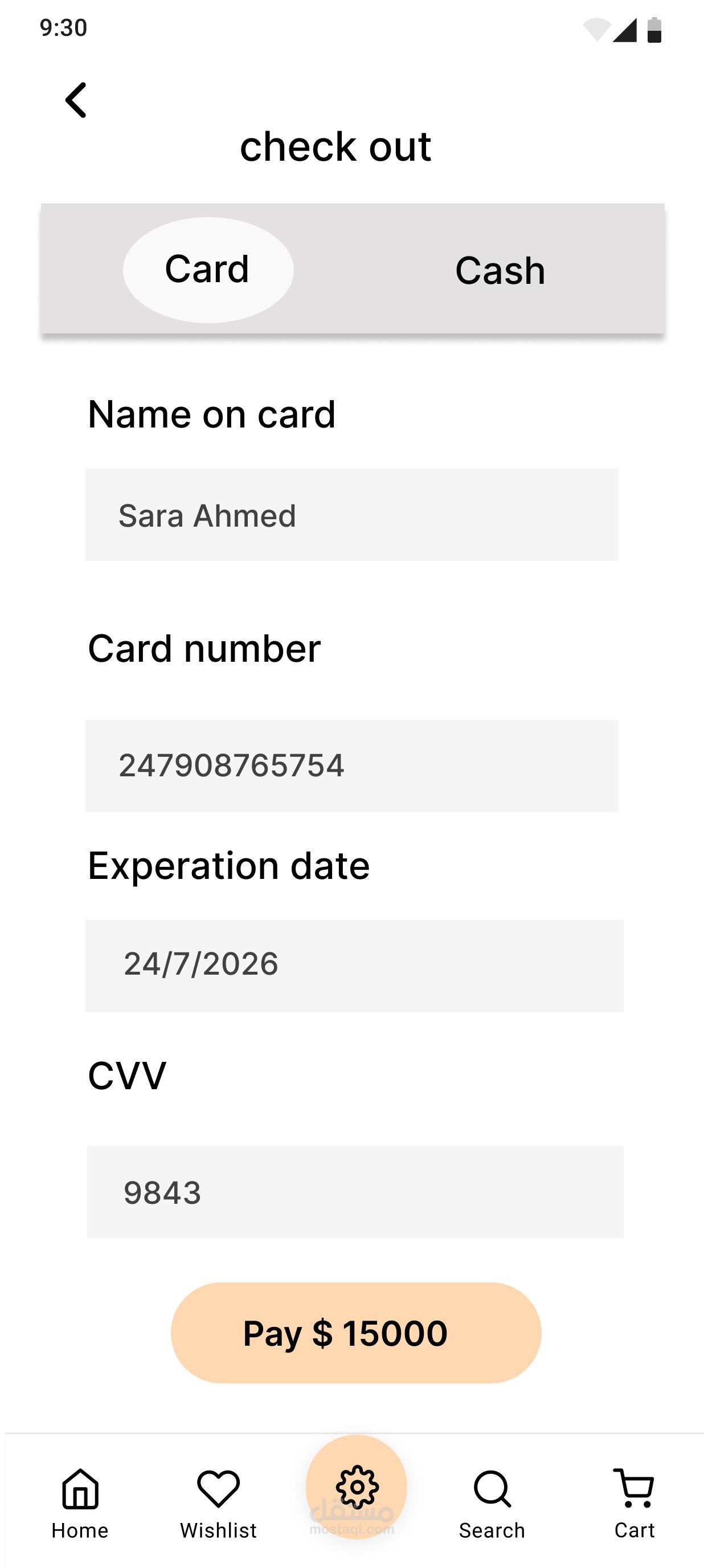Tap the Cart label in navigation
This screenshot has width=704, height=1568.
[634, 1530]
